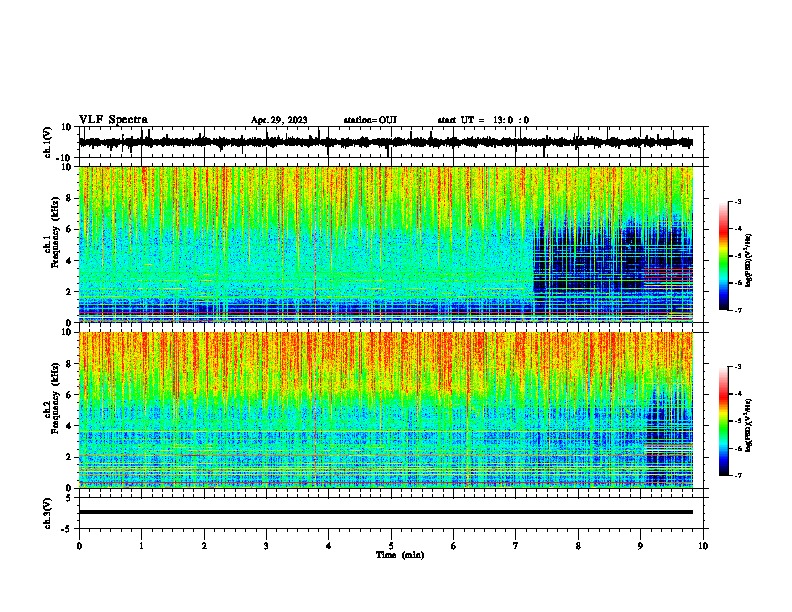The image size is (792, 612).
Task: Click the "6" kHz tick on ch.1 spectrogram
Action: click(70, 229)
